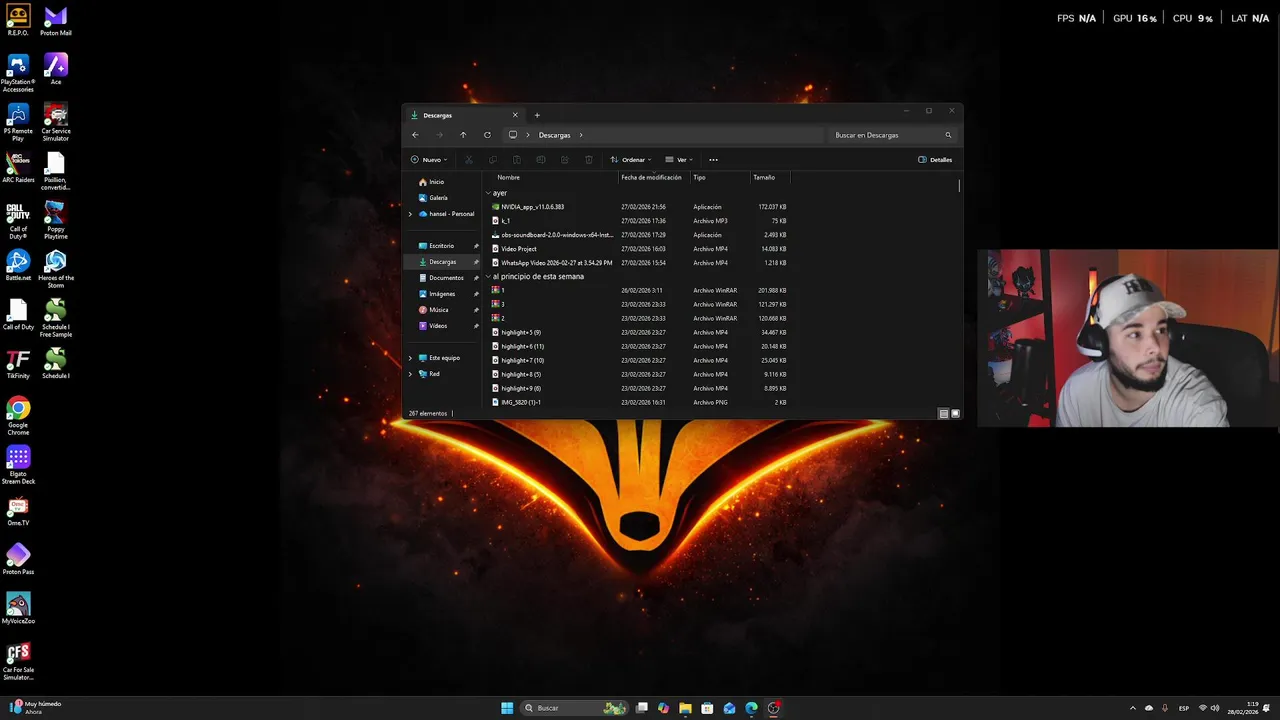1280x720 pixels.
Task: Expand Red in sidebar
Action: (x=410, y=374)
